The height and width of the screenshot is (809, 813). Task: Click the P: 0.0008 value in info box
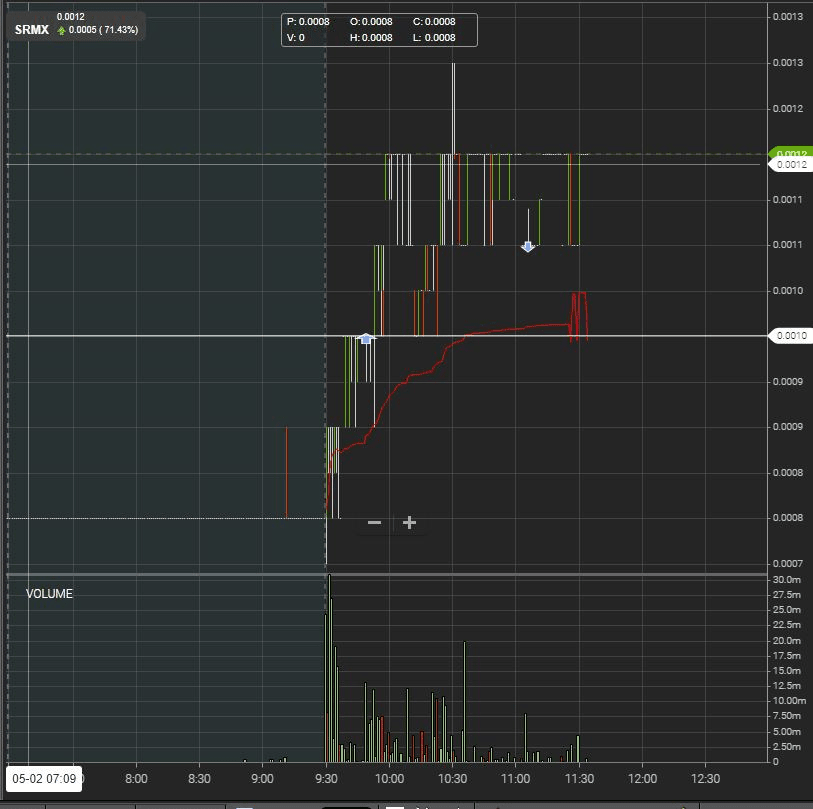(x=308, y=22)
